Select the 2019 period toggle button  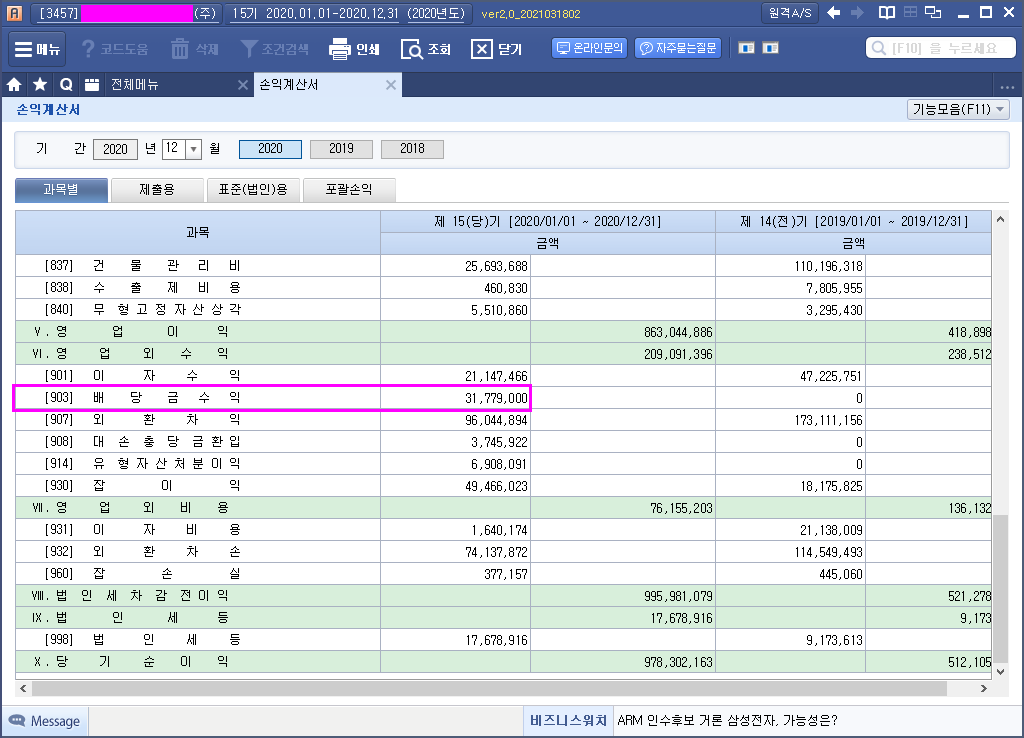point(341,149)
